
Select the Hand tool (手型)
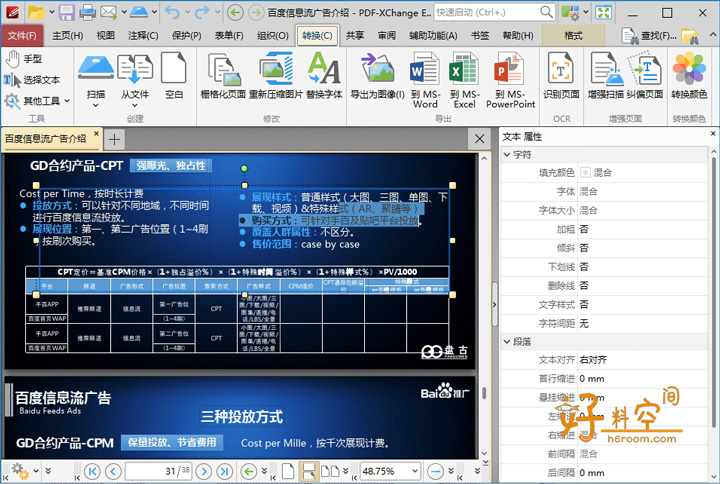pyautogui.click(x=24, y=59)
